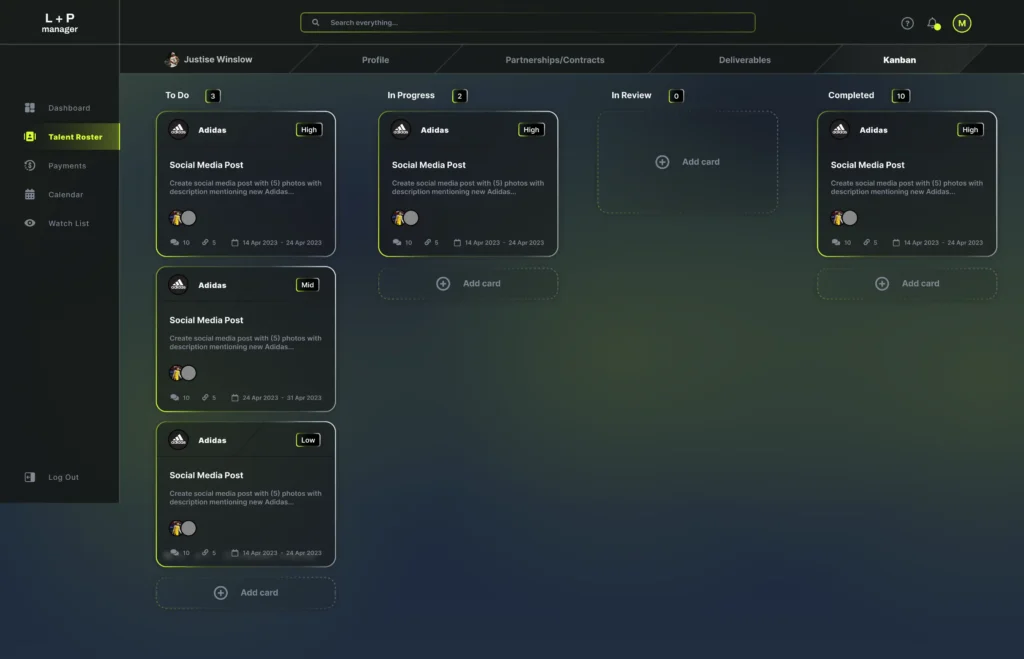Click Adidas logo on In Progress card
Viewport: 1024px width, 659px height.
point(401,129)
